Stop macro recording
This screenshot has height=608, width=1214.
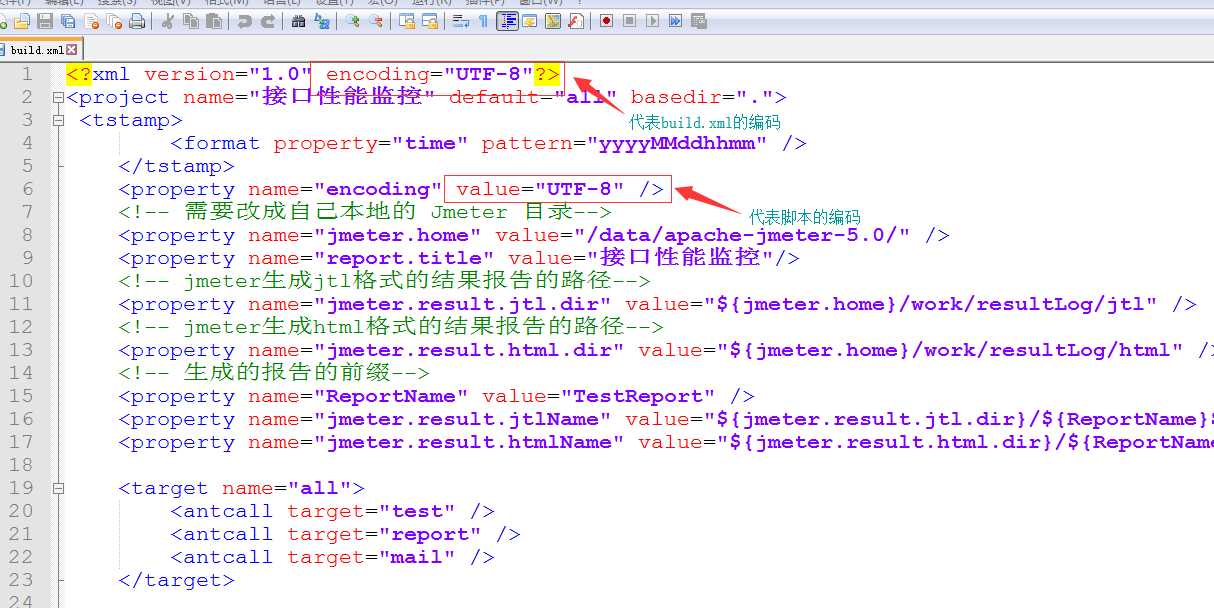pos(629,21)
